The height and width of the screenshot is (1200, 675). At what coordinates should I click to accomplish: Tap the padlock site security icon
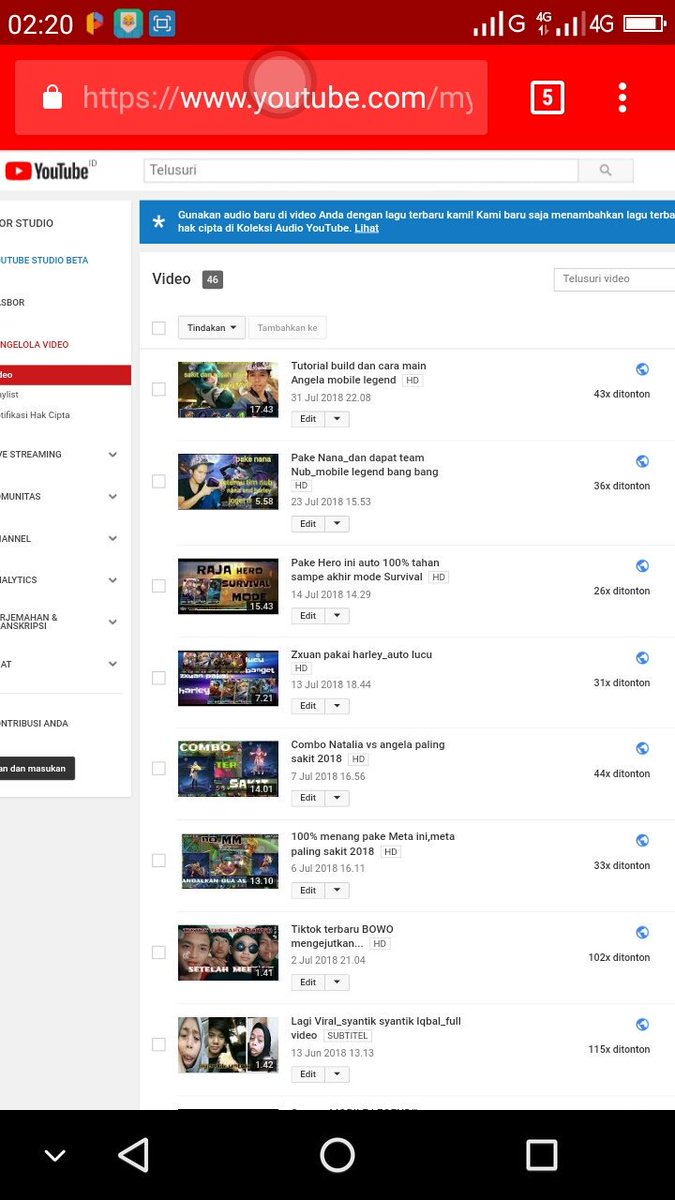tap(52, 97)
